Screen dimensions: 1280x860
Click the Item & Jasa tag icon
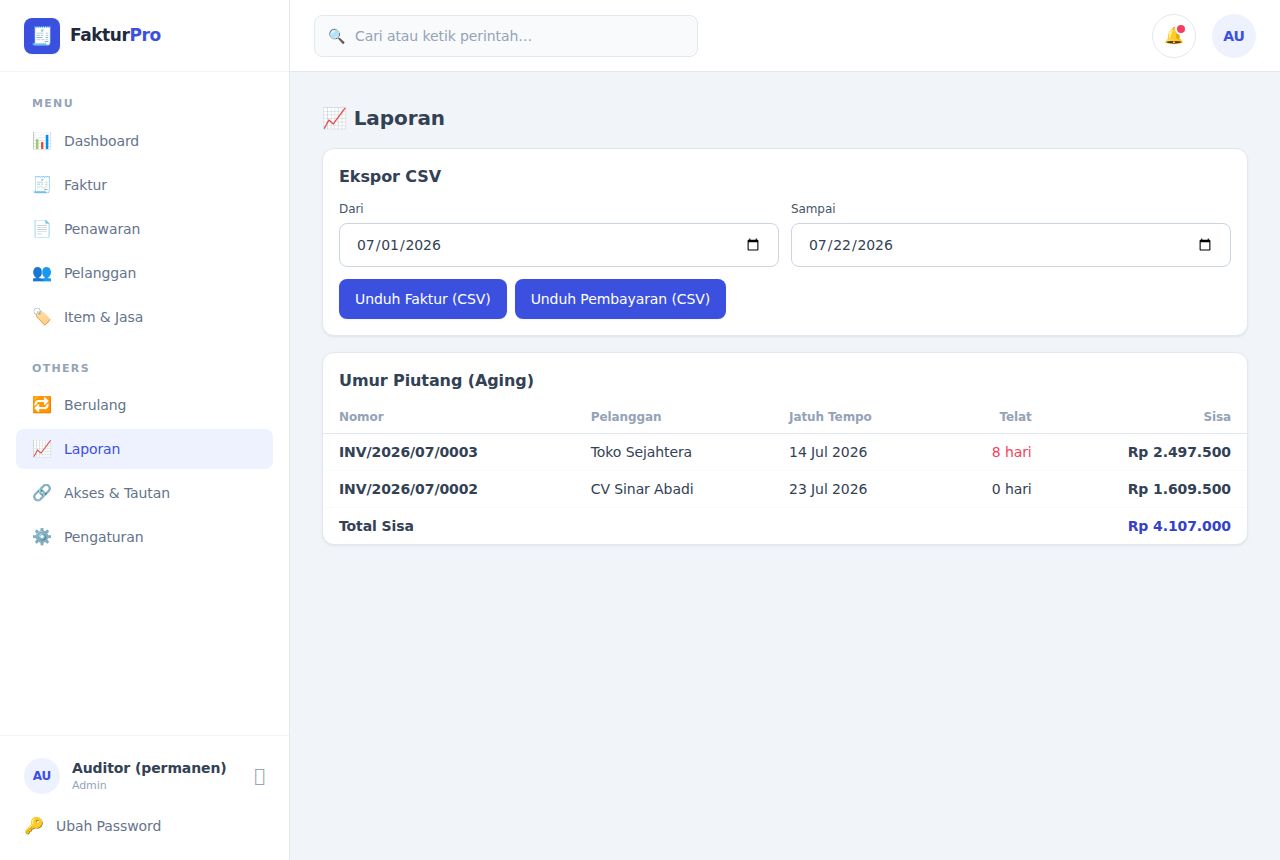41,317
